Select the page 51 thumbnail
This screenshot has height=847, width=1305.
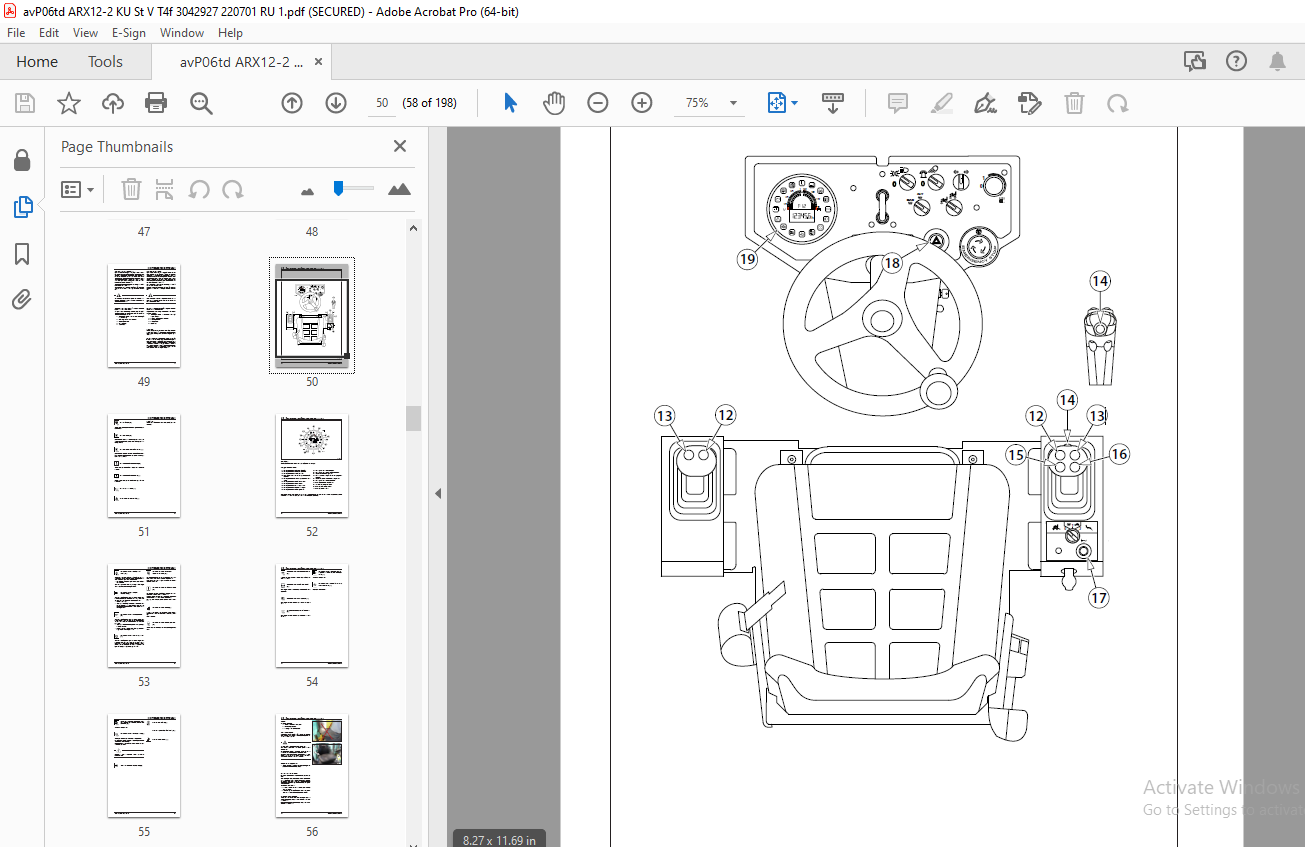click(144, 466)
